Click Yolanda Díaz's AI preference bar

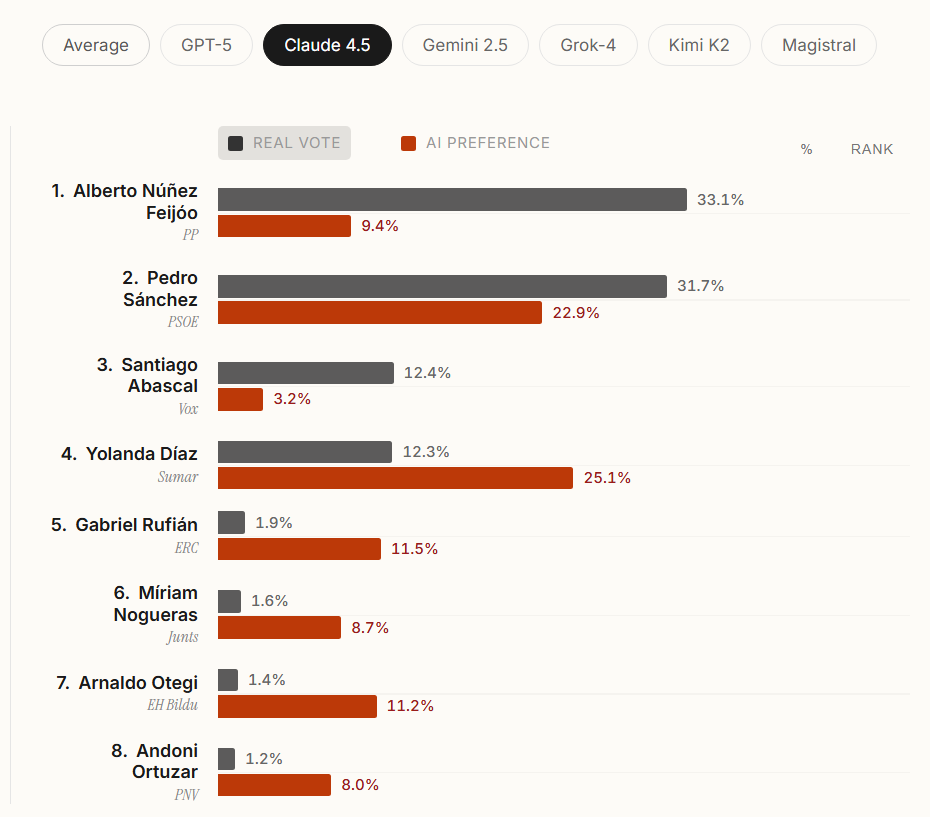(x=395, y=478)
